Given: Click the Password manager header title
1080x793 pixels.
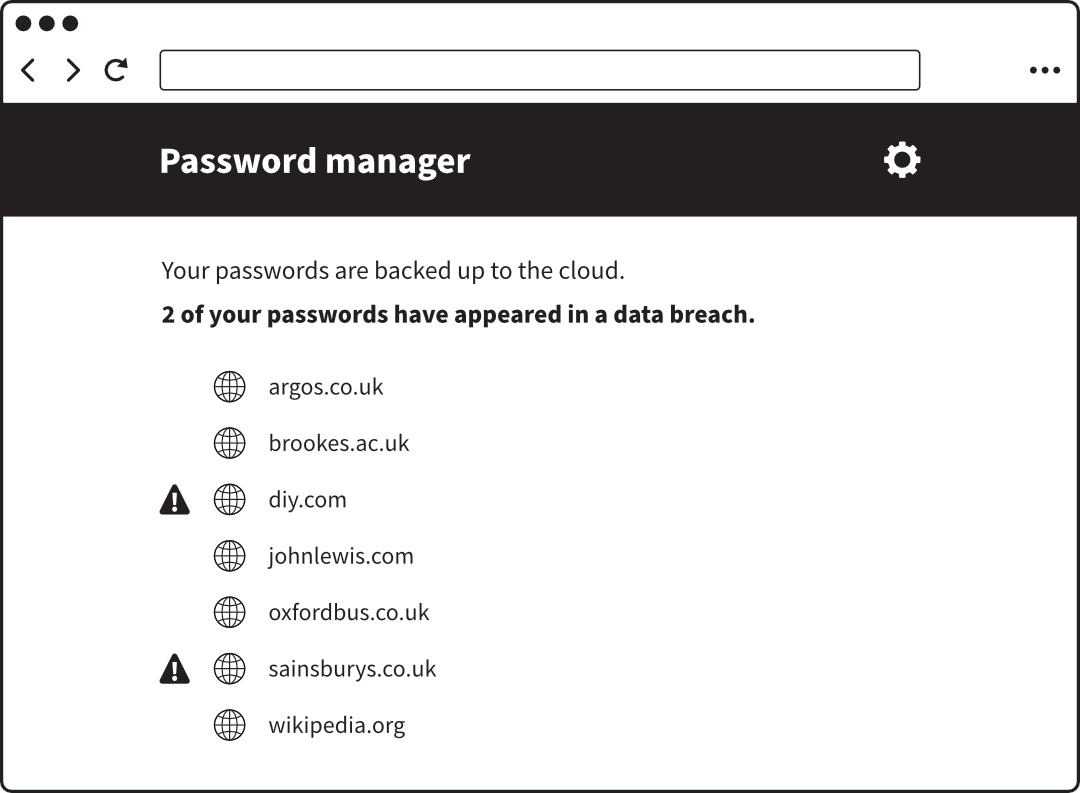Looking at the screenshot, I should point(314,161).
